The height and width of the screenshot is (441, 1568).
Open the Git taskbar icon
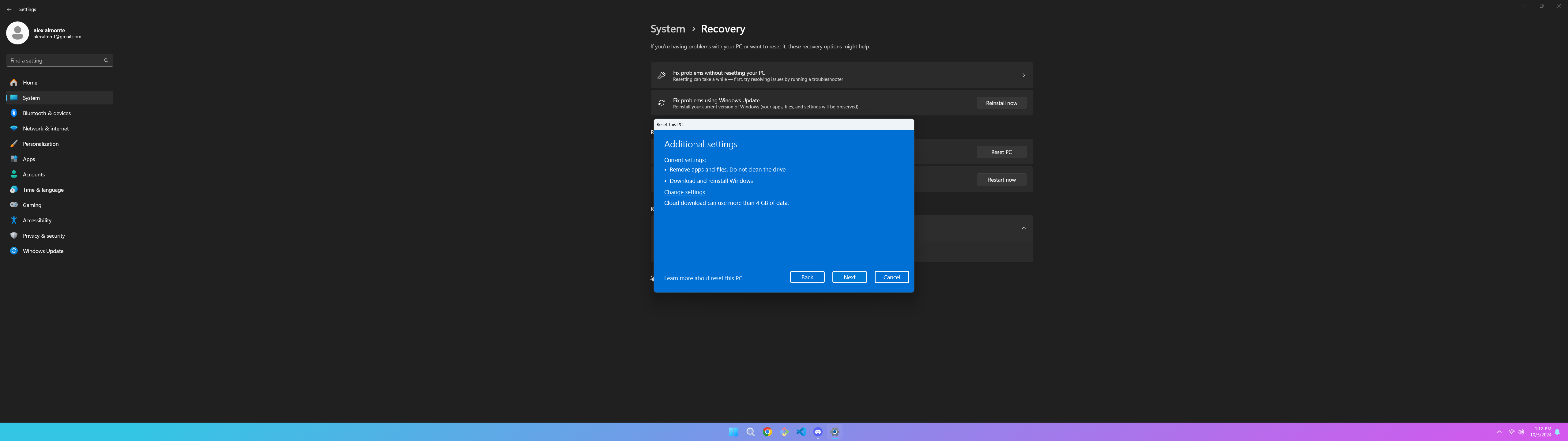pos(784,432)
